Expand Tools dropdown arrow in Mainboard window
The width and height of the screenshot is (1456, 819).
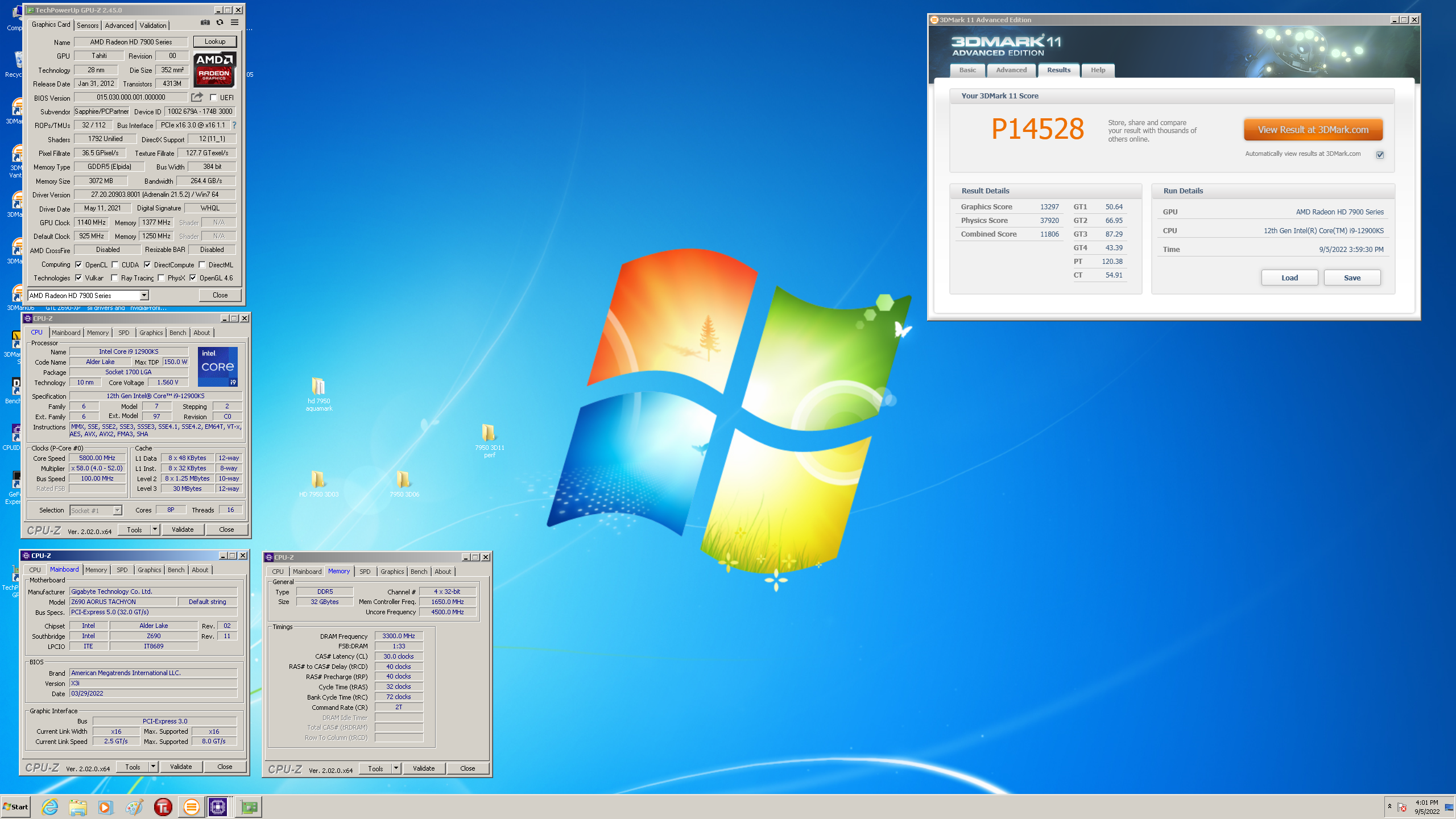point(153,767)
